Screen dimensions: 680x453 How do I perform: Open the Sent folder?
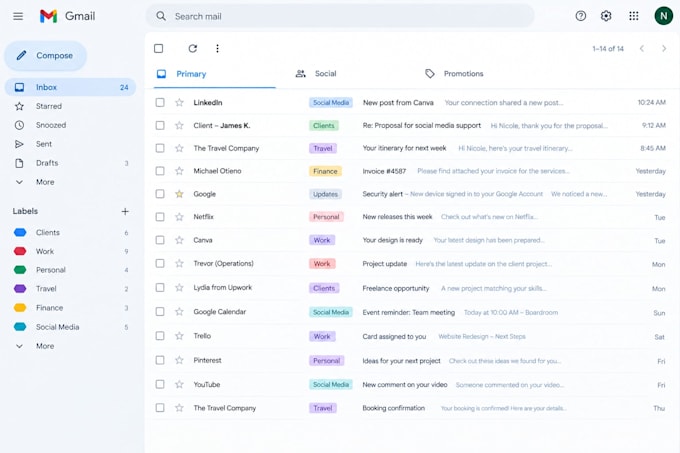pyautogui.click(x=70, y=144)
